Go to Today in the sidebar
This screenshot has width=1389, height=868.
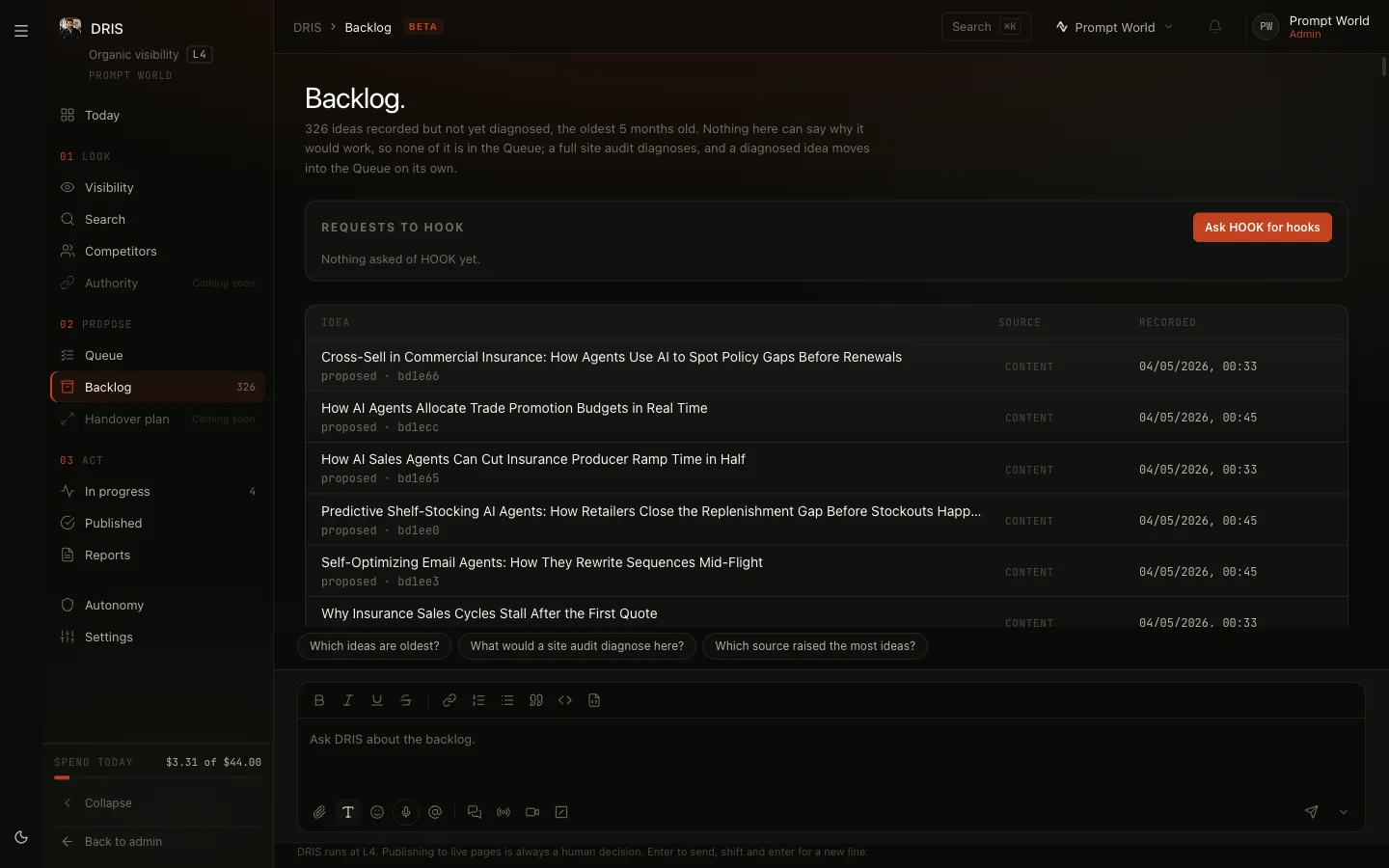coord(157,115)
